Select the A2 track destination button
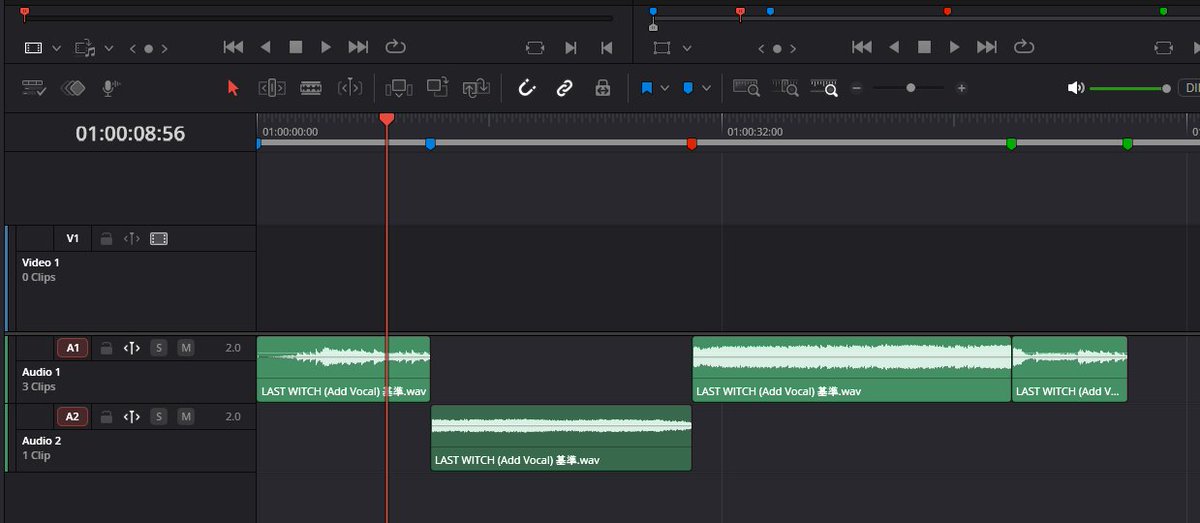 coord(72,417)
